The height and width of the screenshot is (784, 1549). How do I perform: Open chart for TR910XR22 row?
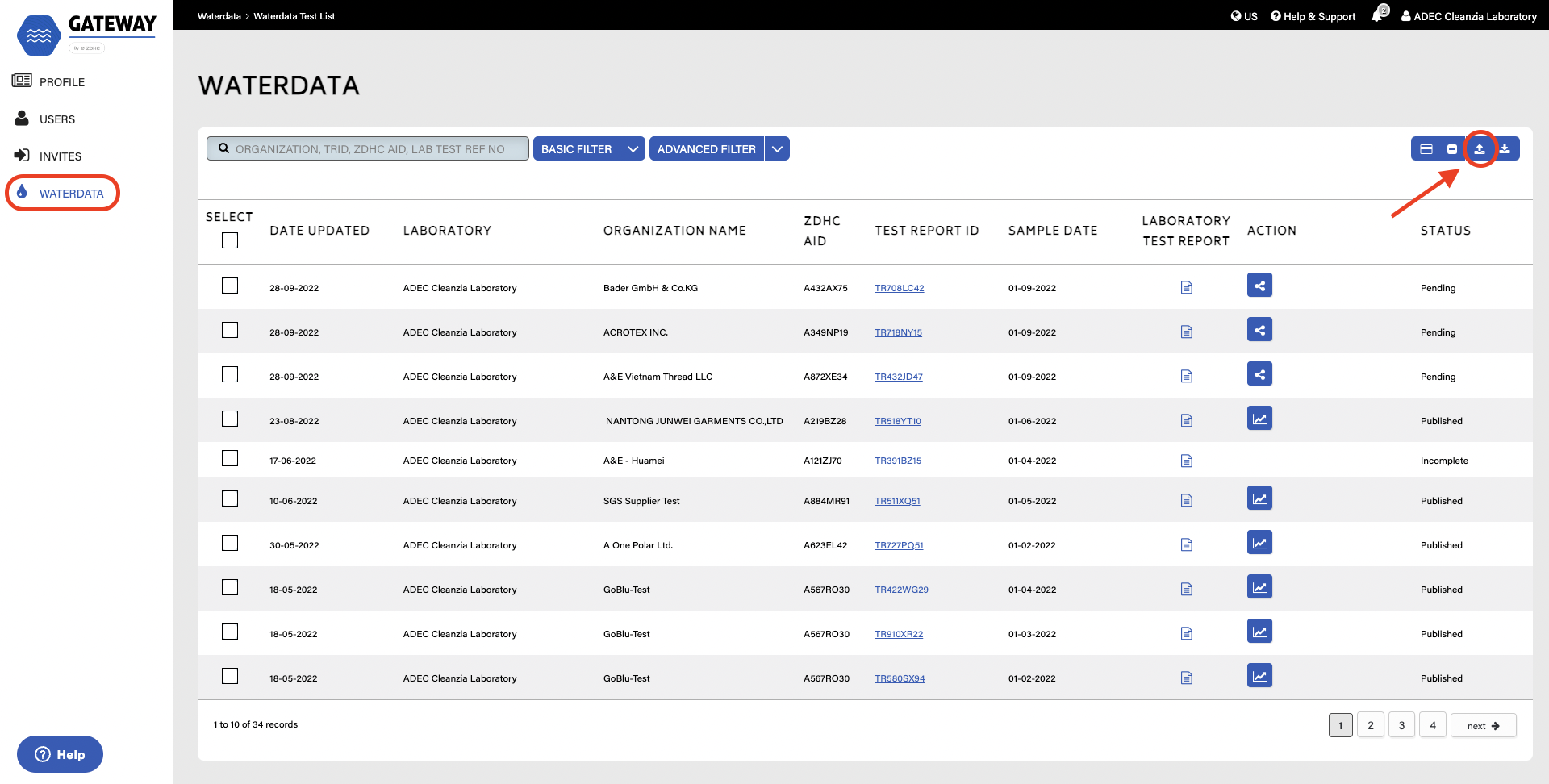pyautogui.click(x=1259, y=632)
